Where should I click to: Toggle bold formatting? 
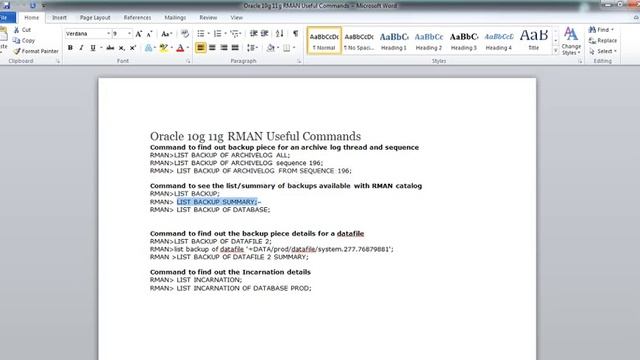pyautogui.click(x=70, y=48)
